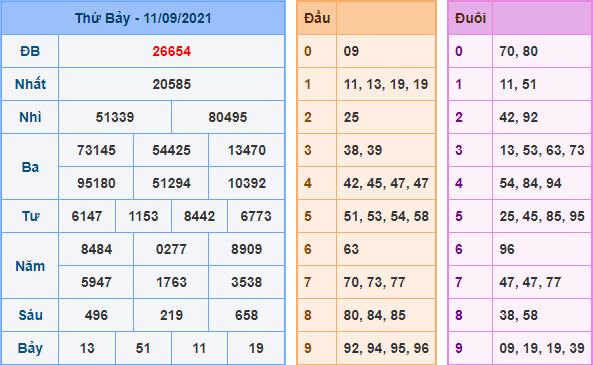Click the red special prize number 26654
593x365 pixels.
172,51
